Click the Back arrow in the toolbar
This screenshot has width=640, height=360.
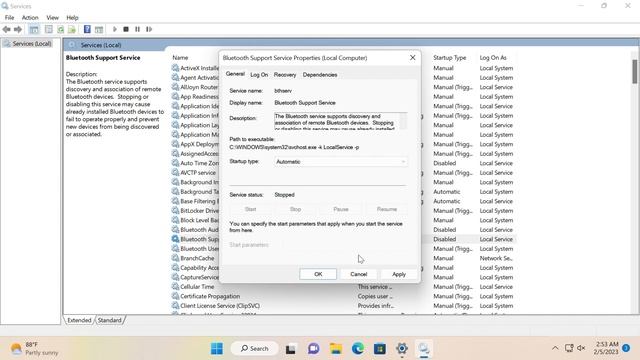click(7, 29)
